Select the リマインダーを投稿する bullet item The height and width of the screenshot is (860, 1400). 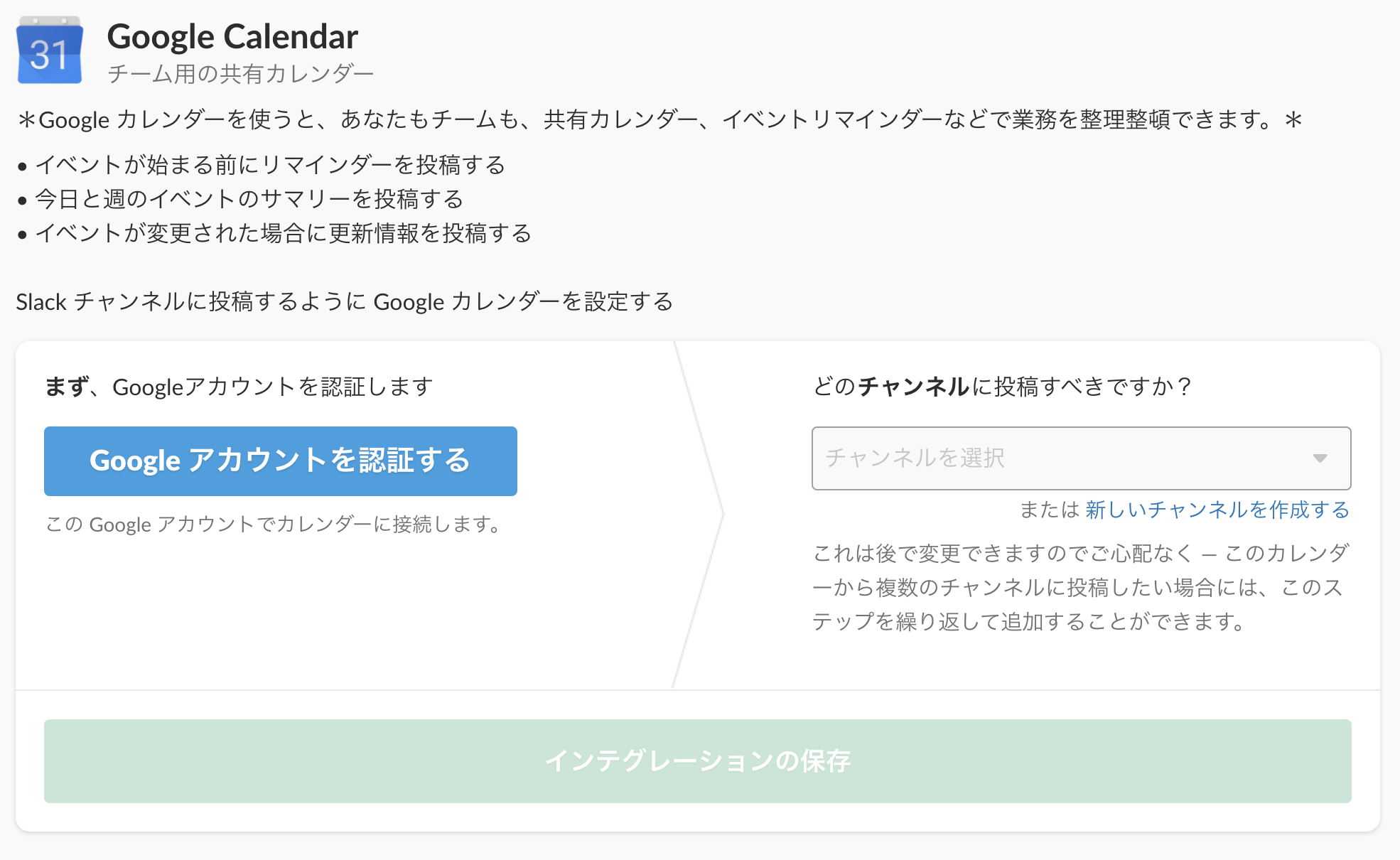(x=262, y=165)
